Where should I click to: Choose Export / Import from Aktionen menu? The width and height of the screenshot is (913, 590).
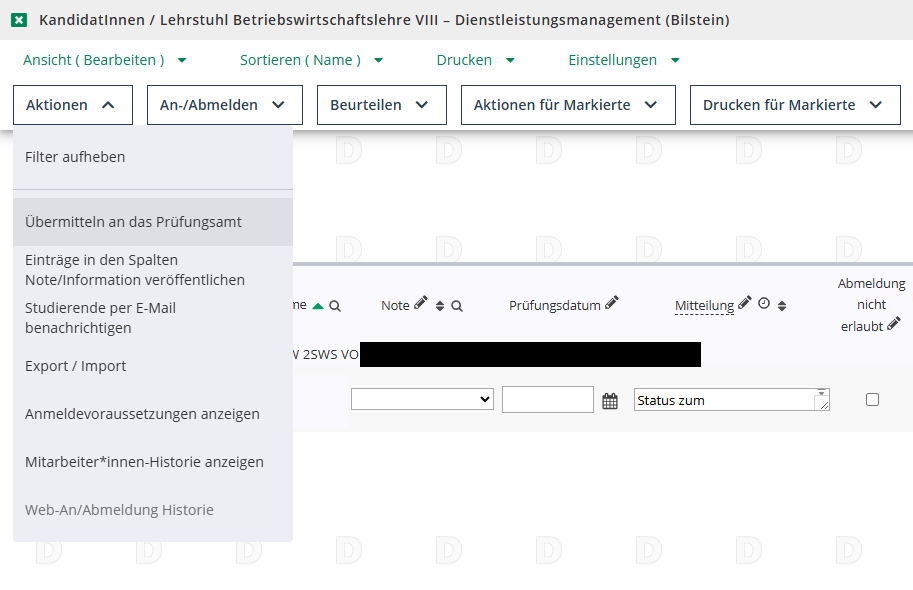tap(76, 366)
